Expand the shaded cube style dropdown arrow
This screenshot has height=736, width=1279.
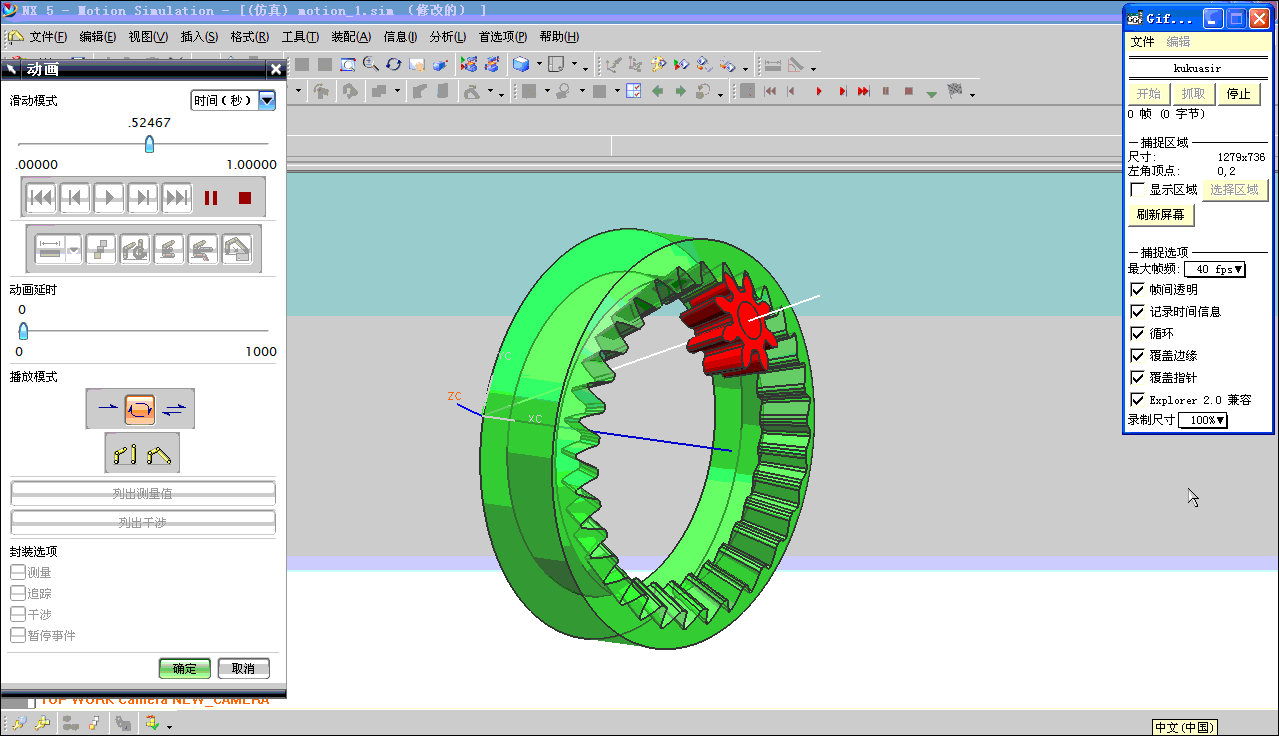pyautogui.click(x=539, y=65)
